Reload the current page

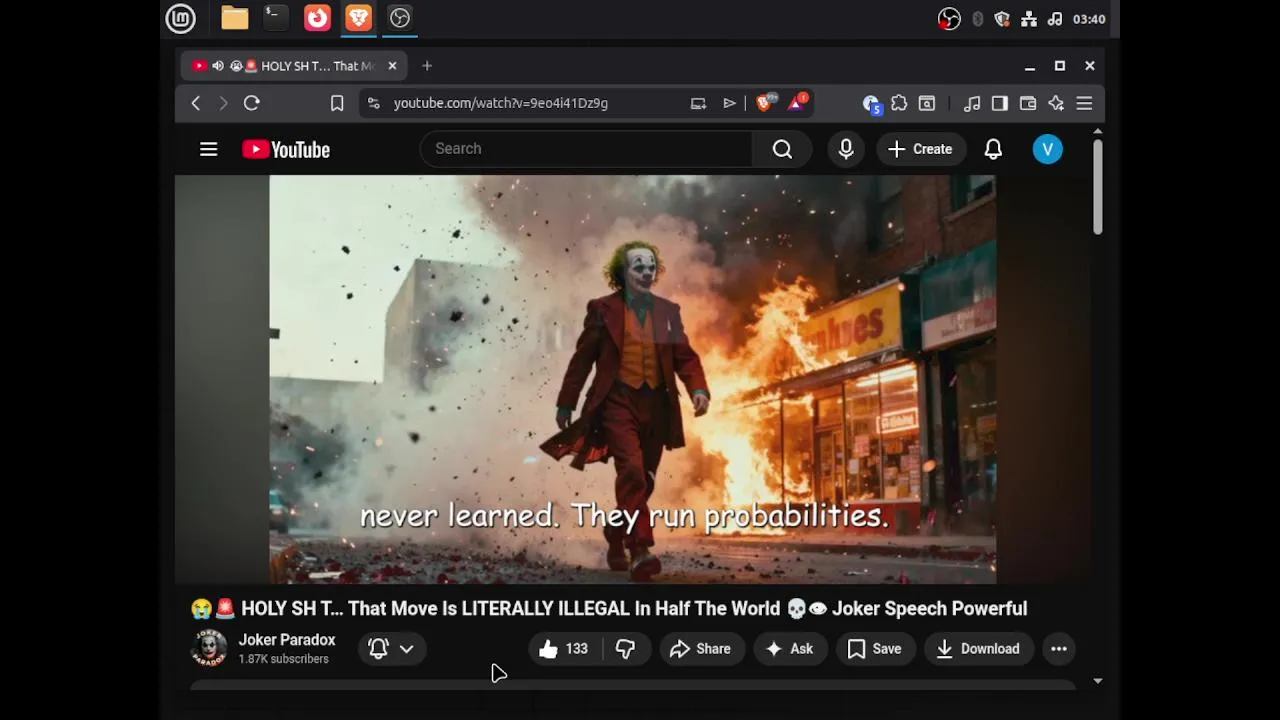[252, 103]
